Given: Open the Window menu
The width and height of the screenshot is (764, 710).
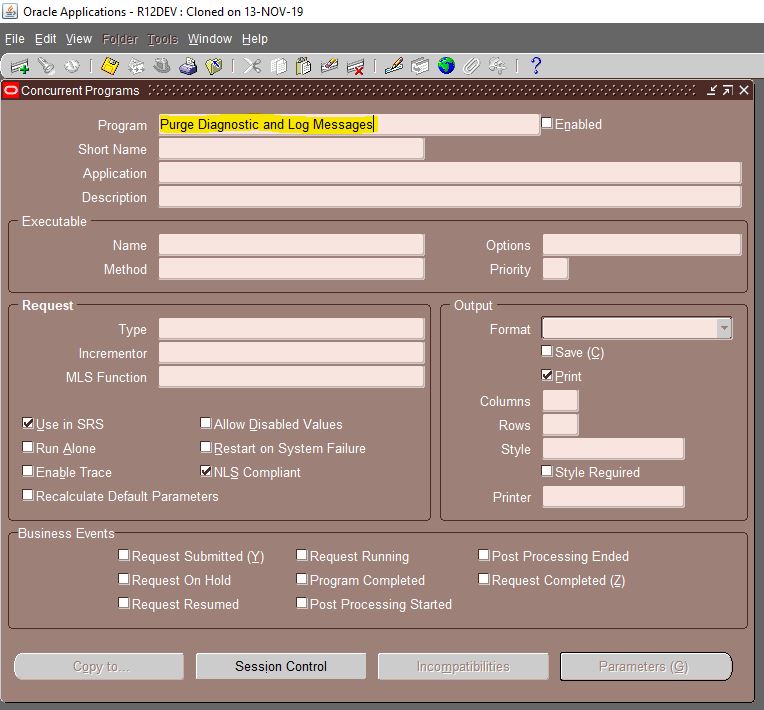Looking at the screenshot, I should tap(210, 38).
